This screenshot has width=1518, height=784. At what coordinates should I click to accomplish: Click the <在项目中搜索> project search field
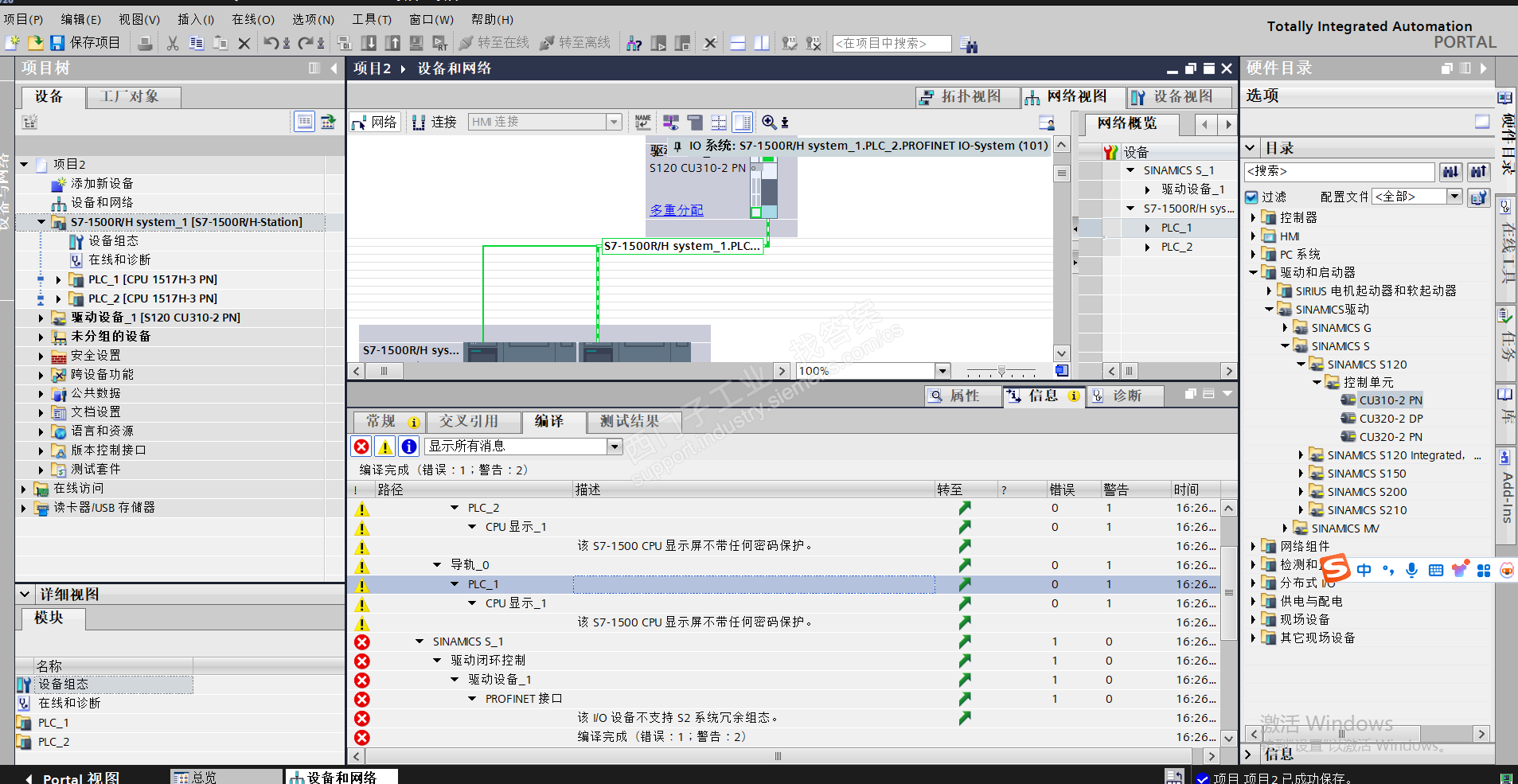[x=892, y=43]
